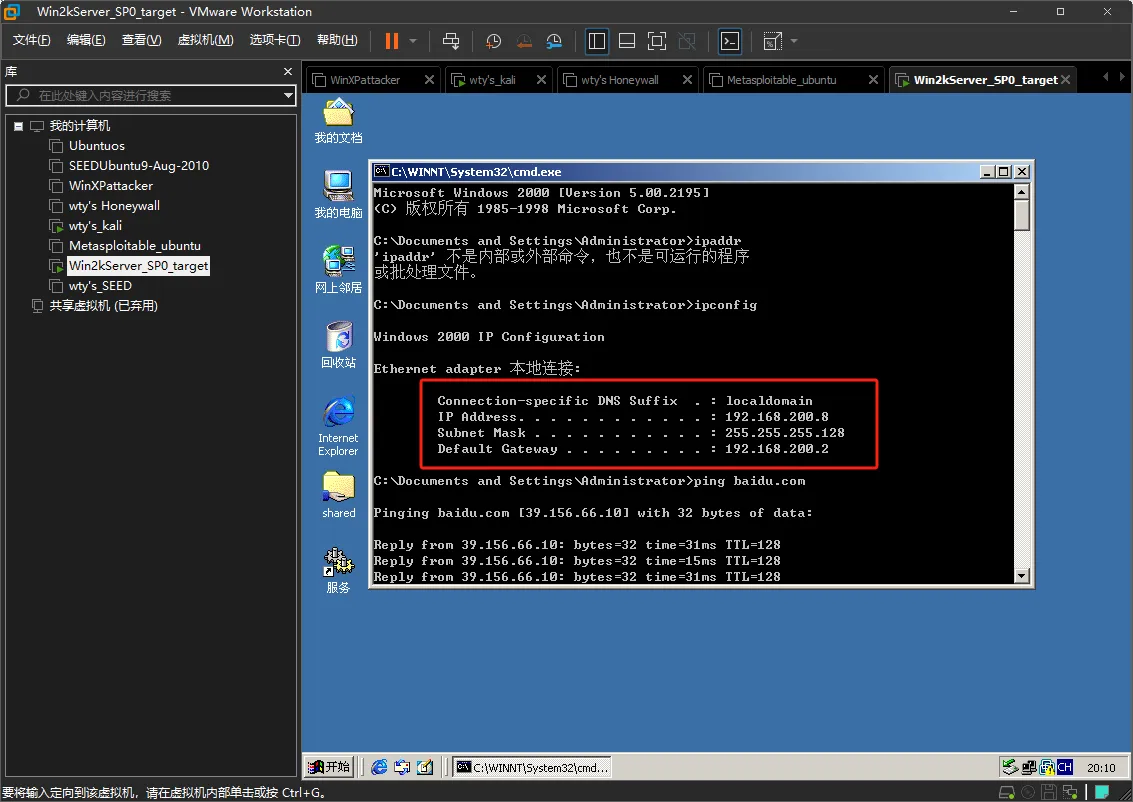The width and height of the screenshot is (1133, 802).
Task: Click the VMware Tools tray icon
Action: point(1046,767)
